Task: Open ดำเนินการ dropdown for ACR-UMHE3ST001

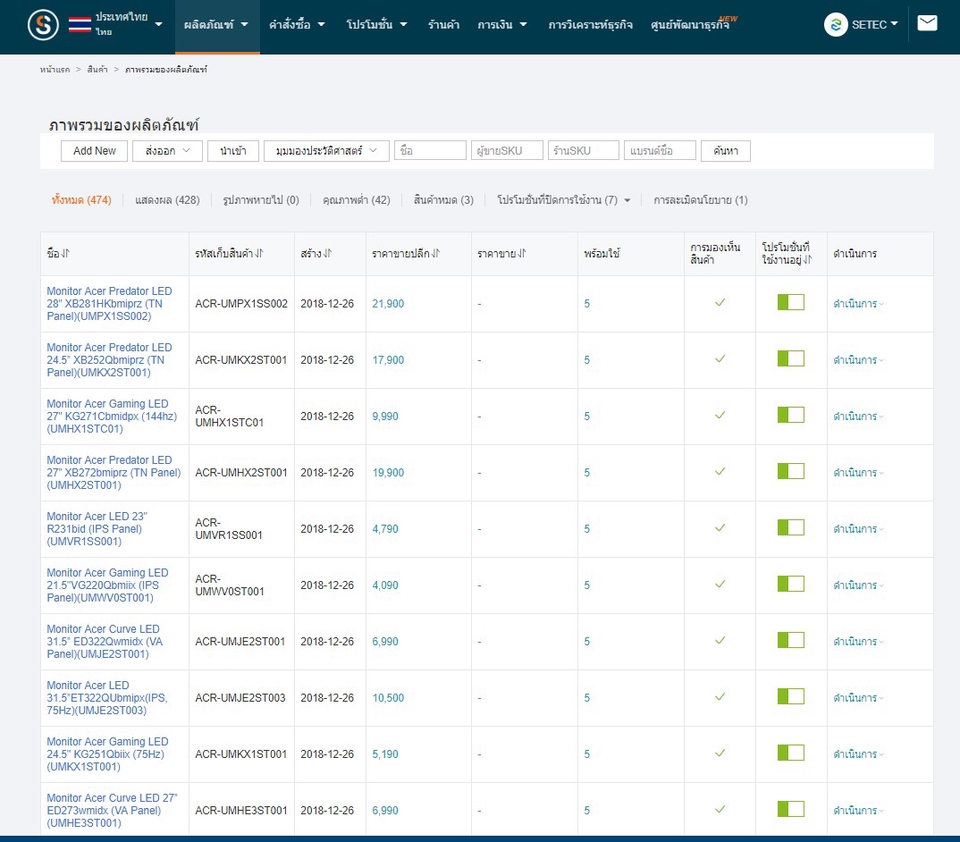Action: [x=858, y=811]
